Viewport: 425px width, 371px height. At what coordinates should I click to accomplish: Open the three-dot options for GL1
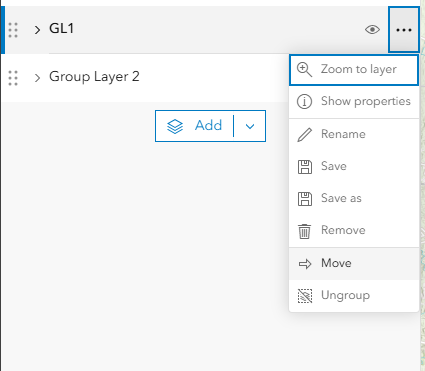coord(404,30)
